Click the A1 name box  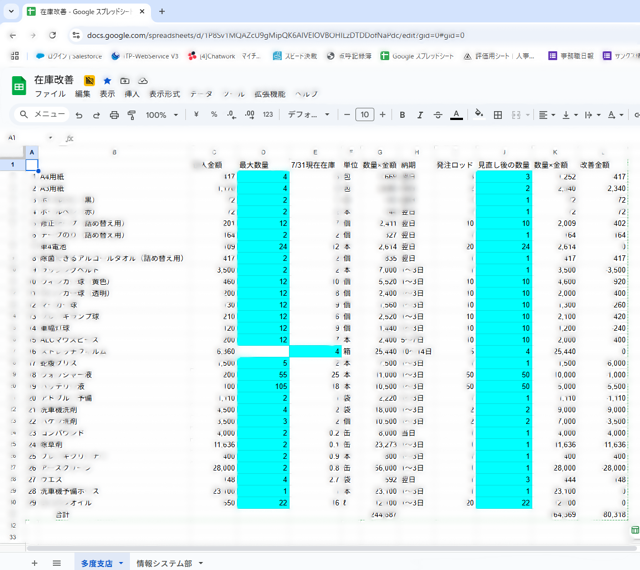30,138
